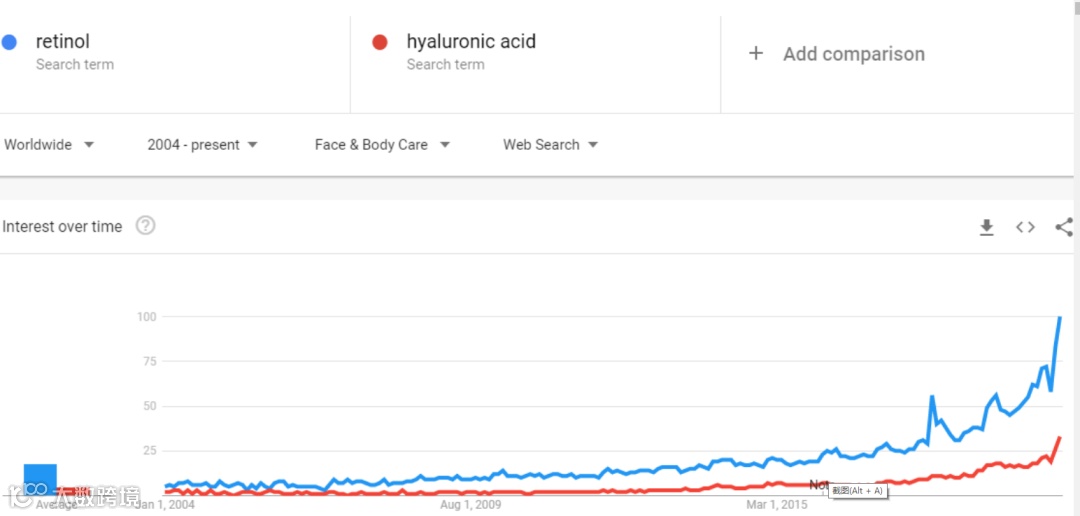The height and width of the screenshot is (516, 1080).
Task: Click the share icon
Action: click(1064, 227)
